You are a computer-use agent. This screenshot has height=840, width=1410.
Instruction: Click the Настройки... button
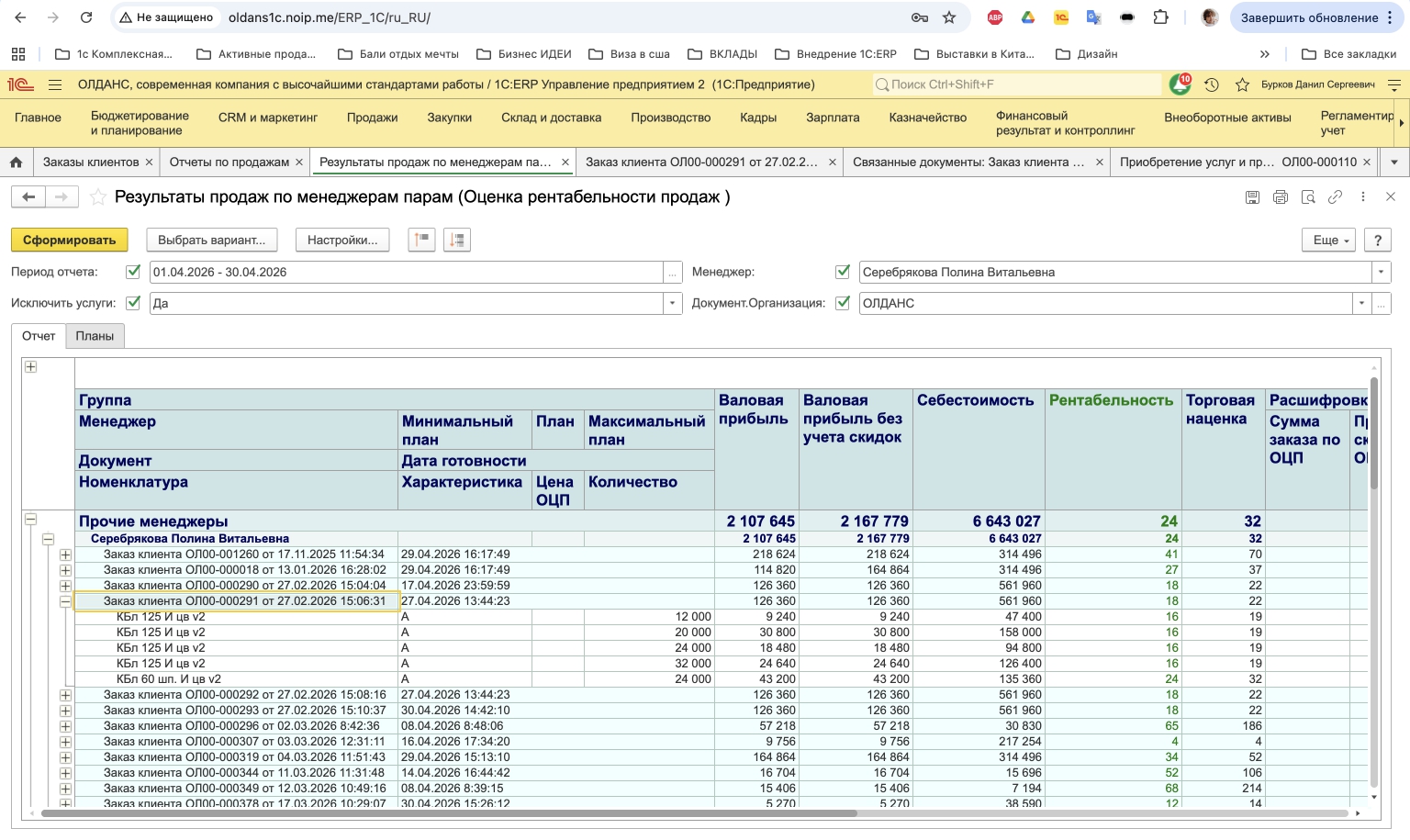point(342,240)
